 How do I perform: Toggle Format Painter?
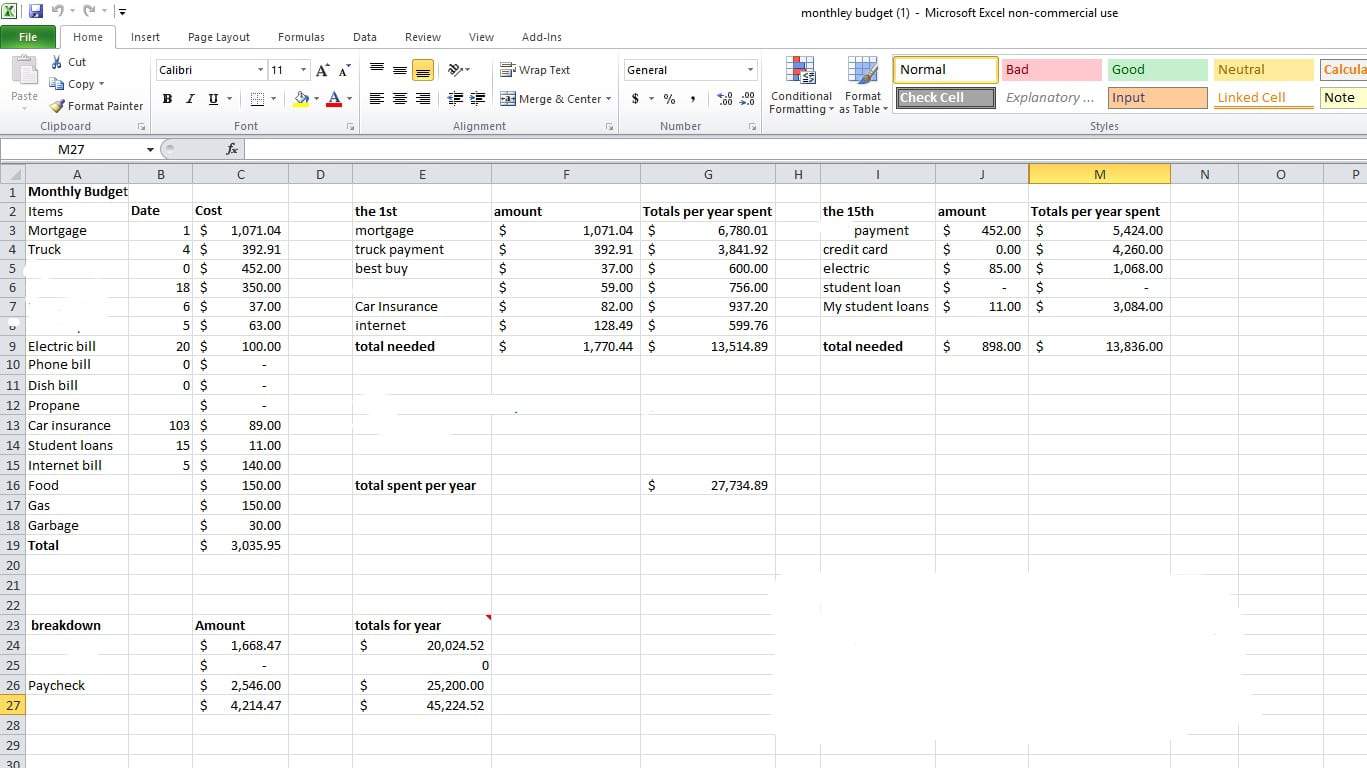coord(96,106)
